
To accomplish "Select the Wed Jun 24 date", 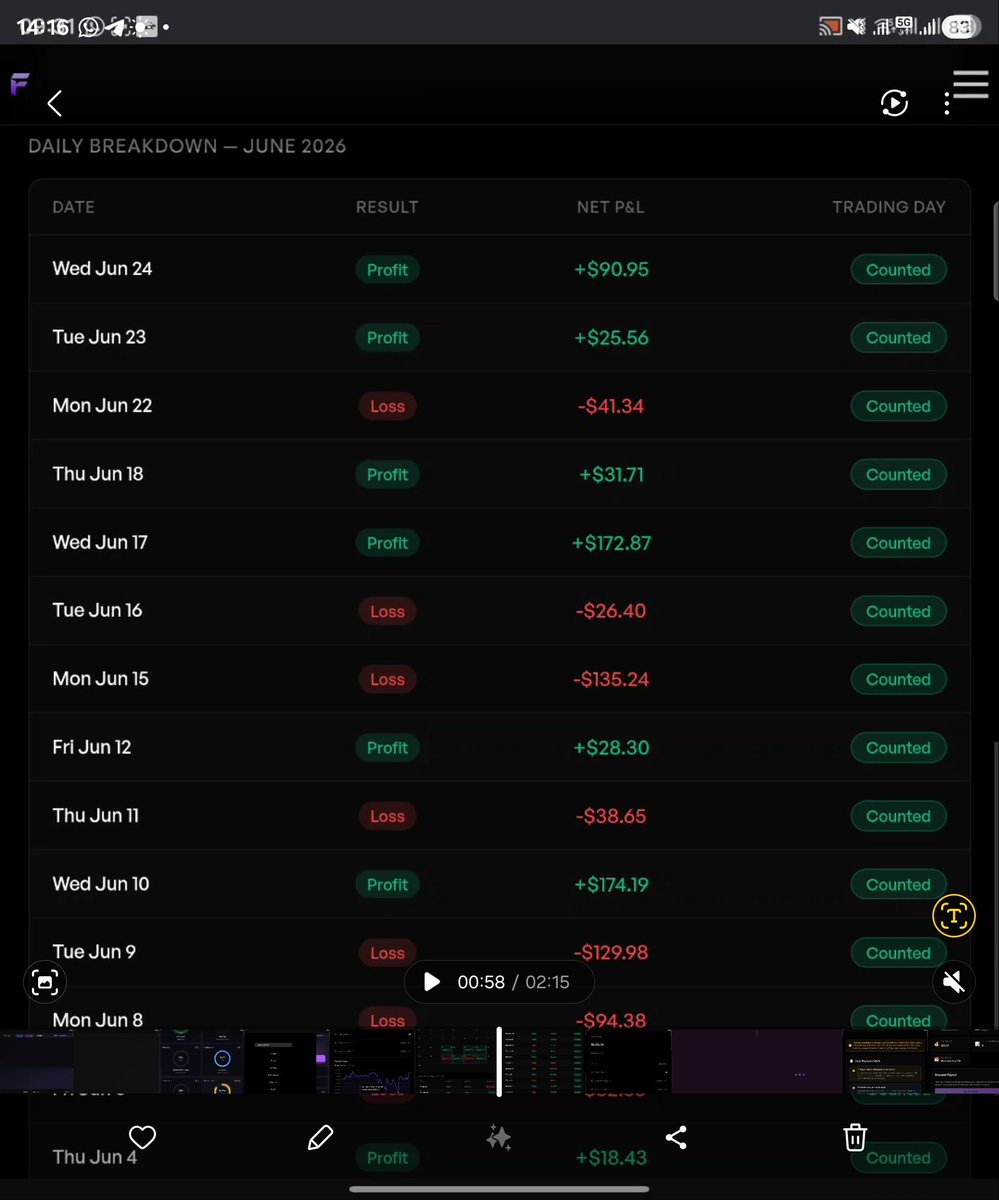I will coord(102,269).
